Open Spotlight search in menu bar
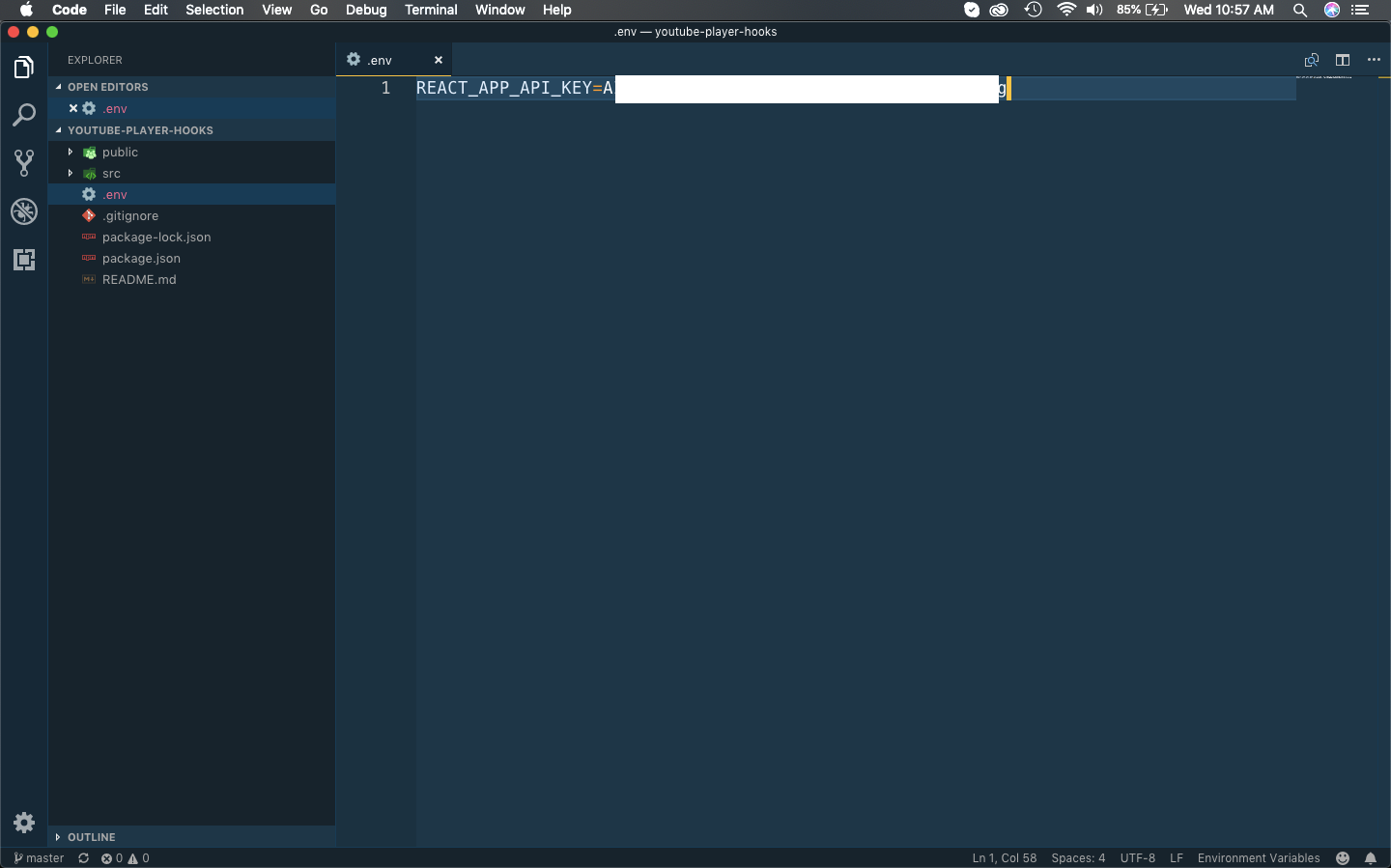 (1300, 10)
